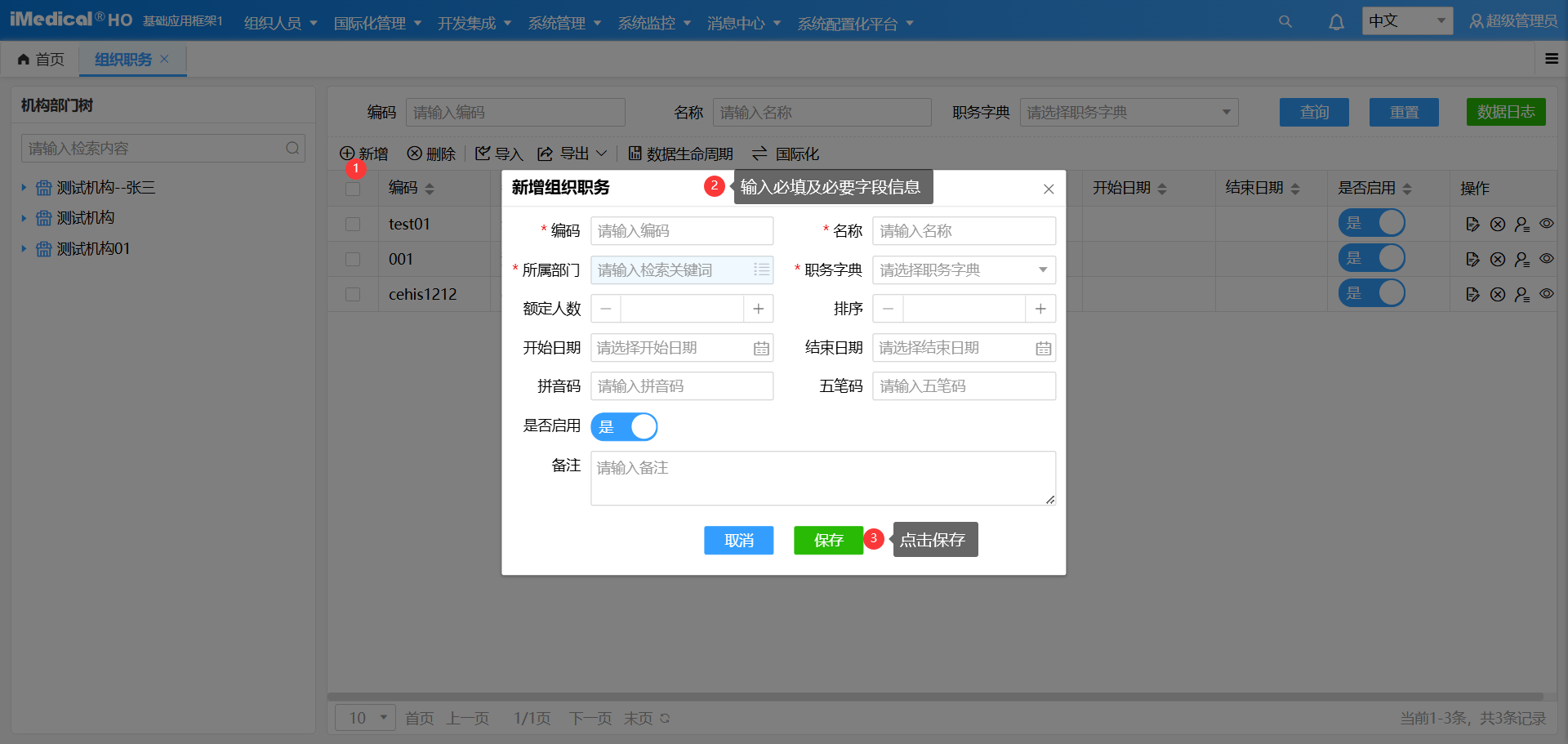1568x744 pixels.
Task: Click the 重置 button
Action: (1404, 112)
